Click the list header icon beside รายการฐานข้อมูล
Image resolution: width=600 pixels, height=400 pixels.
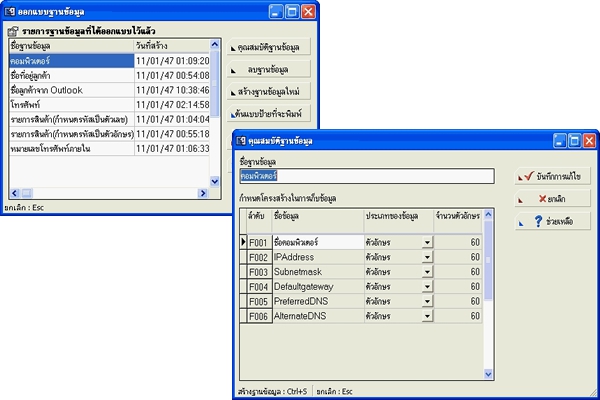point(13,31)
